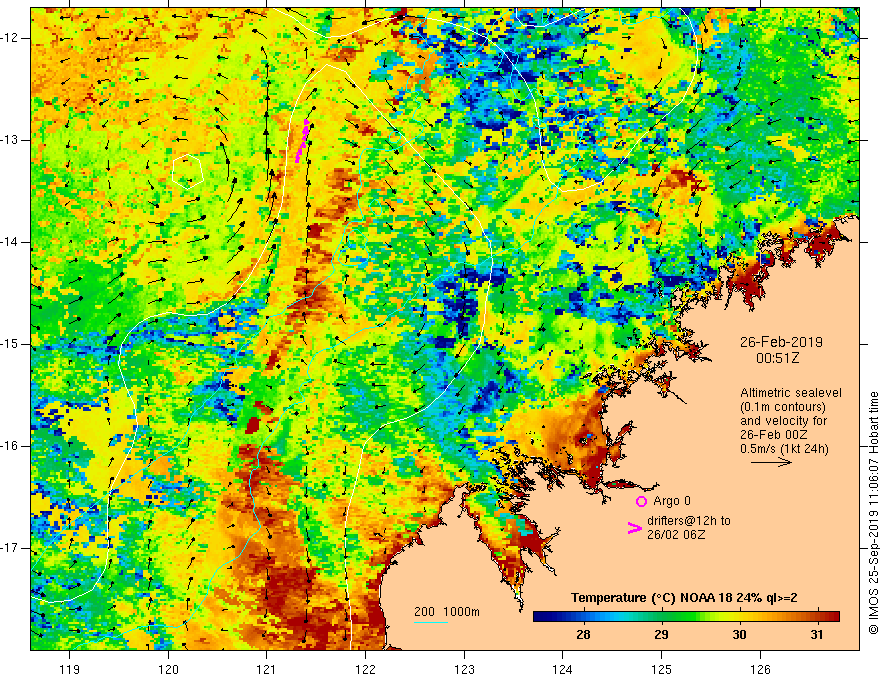Click the 125 longitude axis label
Image resolution: width=880 pixels, height=680 pixels.
click(662, 669)
